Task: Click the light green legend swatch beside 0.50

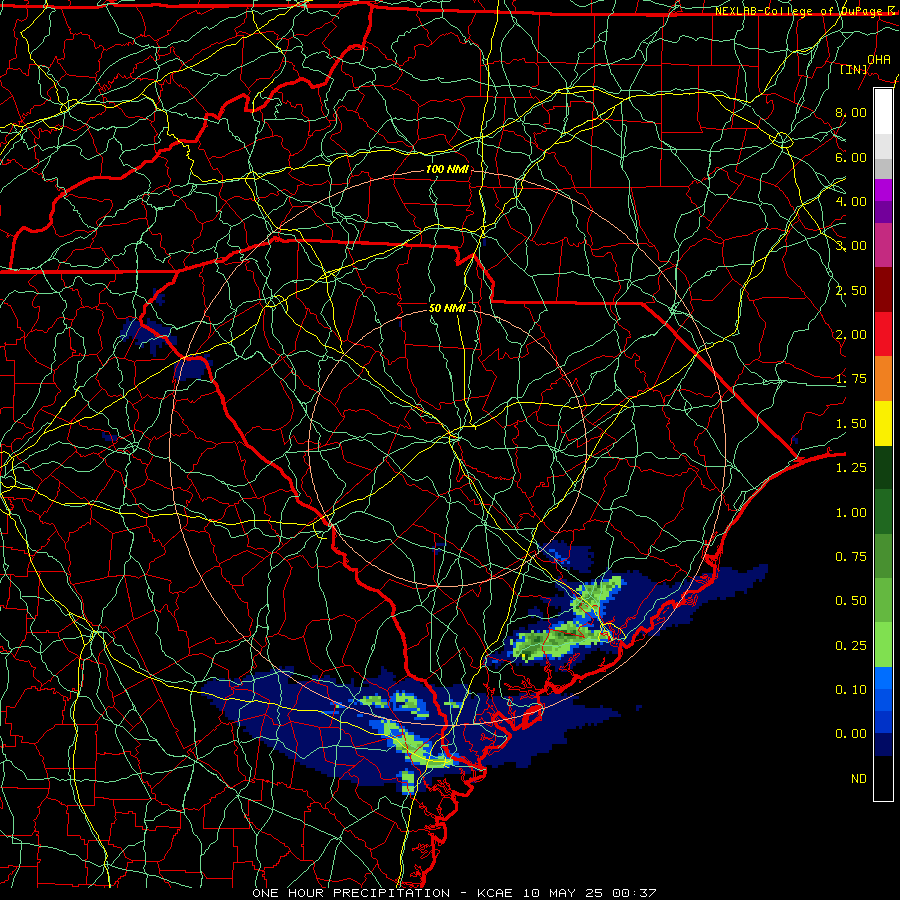Action: tap(883, 601)
